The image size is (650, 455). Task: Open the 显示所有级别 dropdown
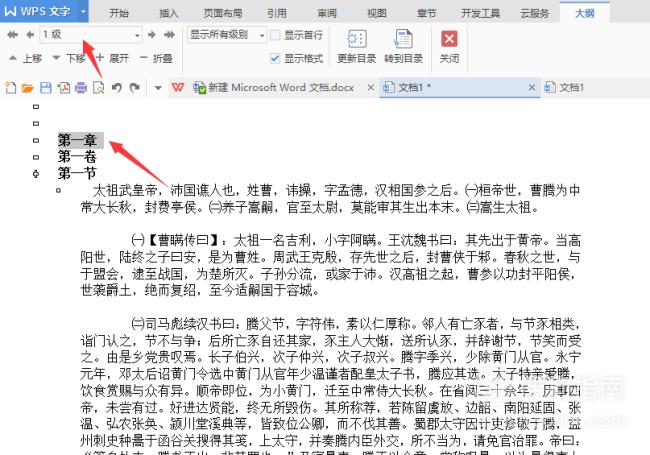coord(226,35)
